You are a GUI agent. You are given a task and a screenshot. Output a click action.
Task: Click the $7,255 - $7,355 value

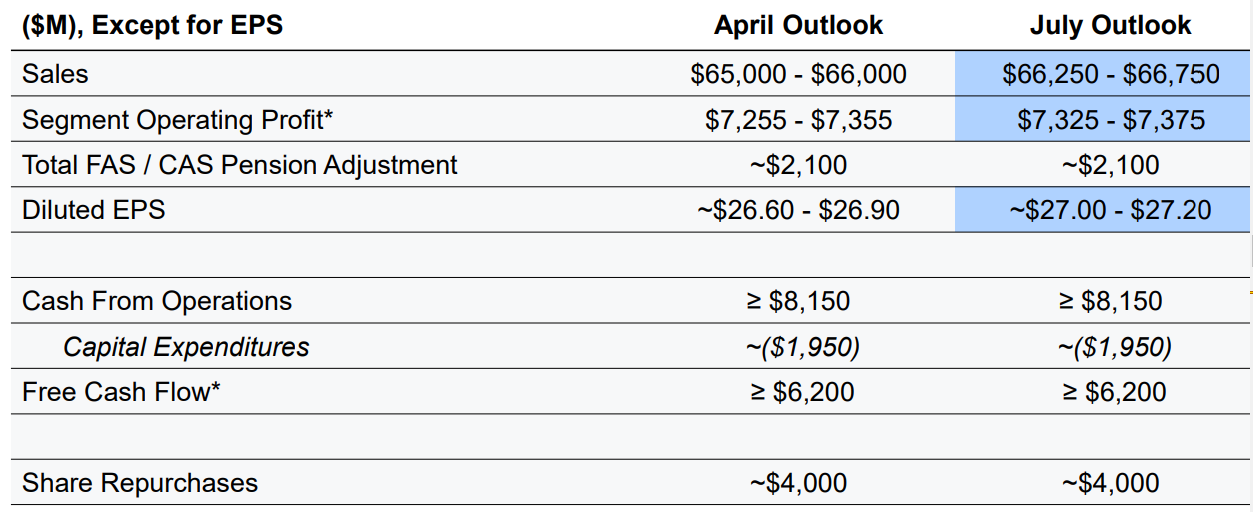(x=798, y=120)
